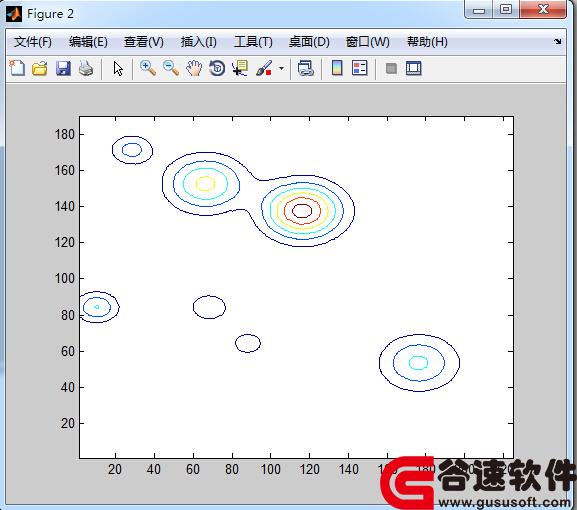Toggle Edit Plot arrow pointer mode

118,68
